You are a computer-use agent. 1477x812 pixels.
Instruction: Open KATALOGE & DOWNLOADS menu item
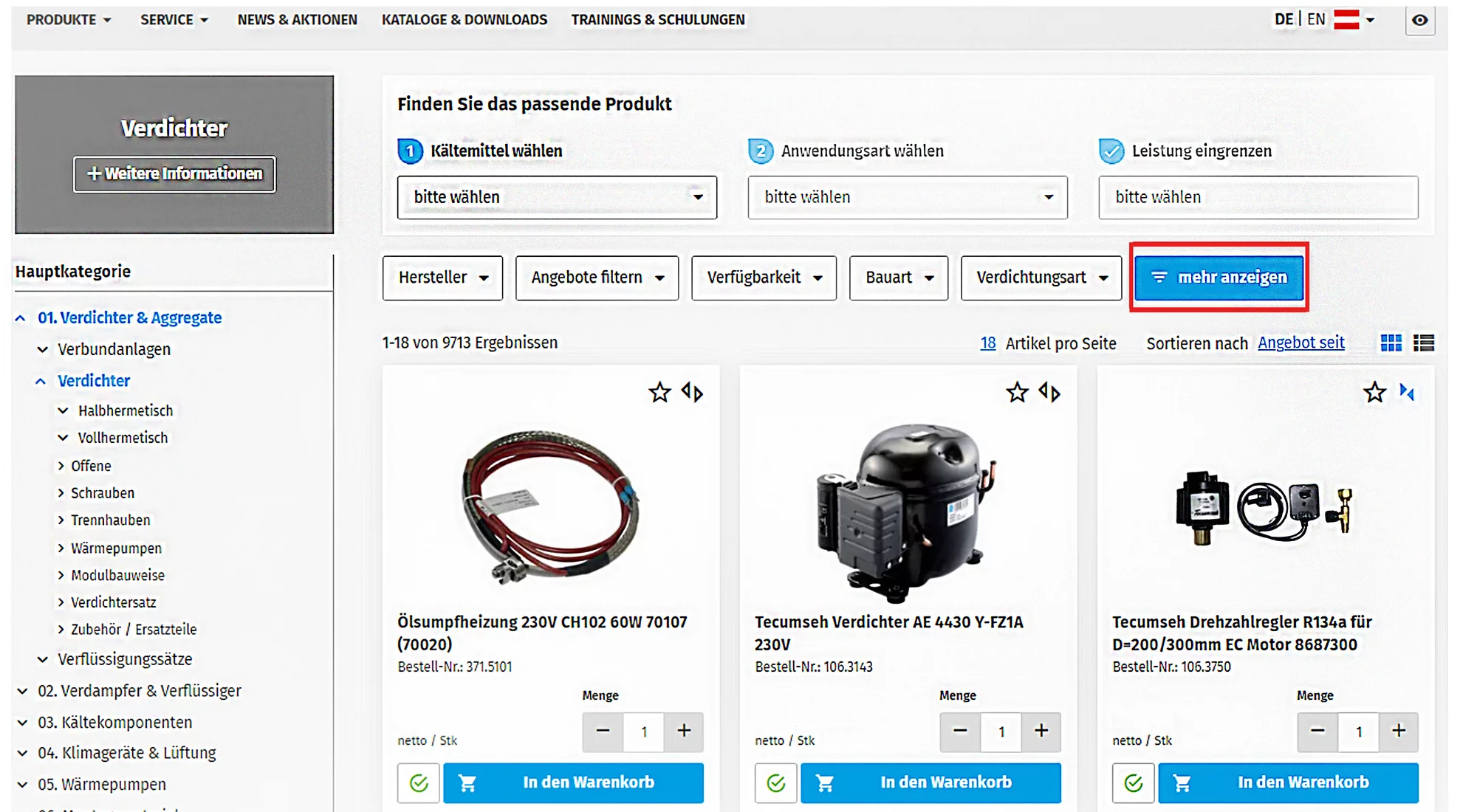pyautogui.click(x=465, y=20)
